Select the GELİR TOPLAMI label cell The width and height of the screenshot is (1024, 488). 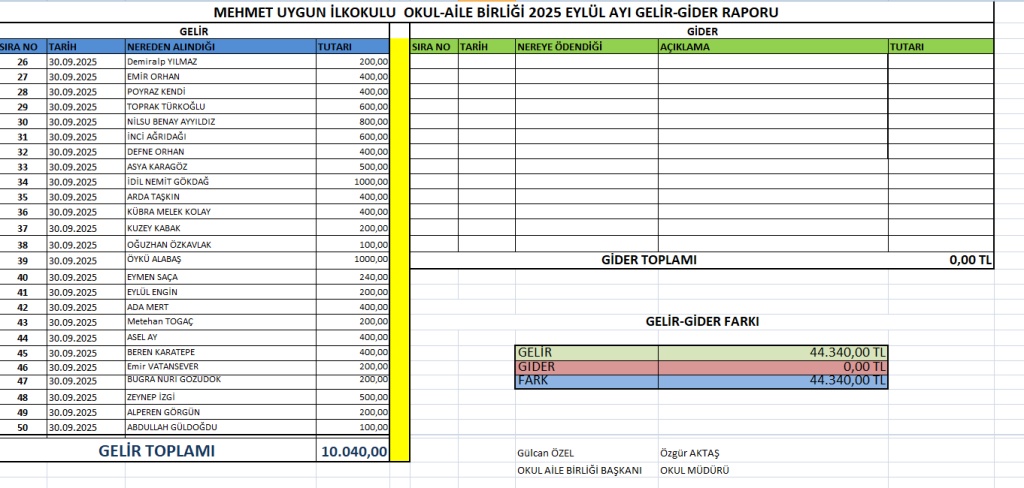[x=157, y=451]
